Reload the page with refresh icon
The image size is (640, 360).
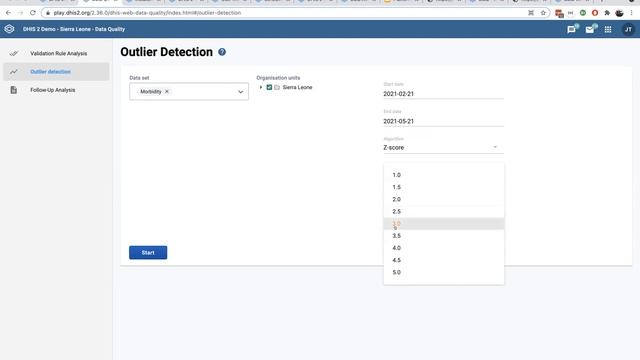[33, 13]
